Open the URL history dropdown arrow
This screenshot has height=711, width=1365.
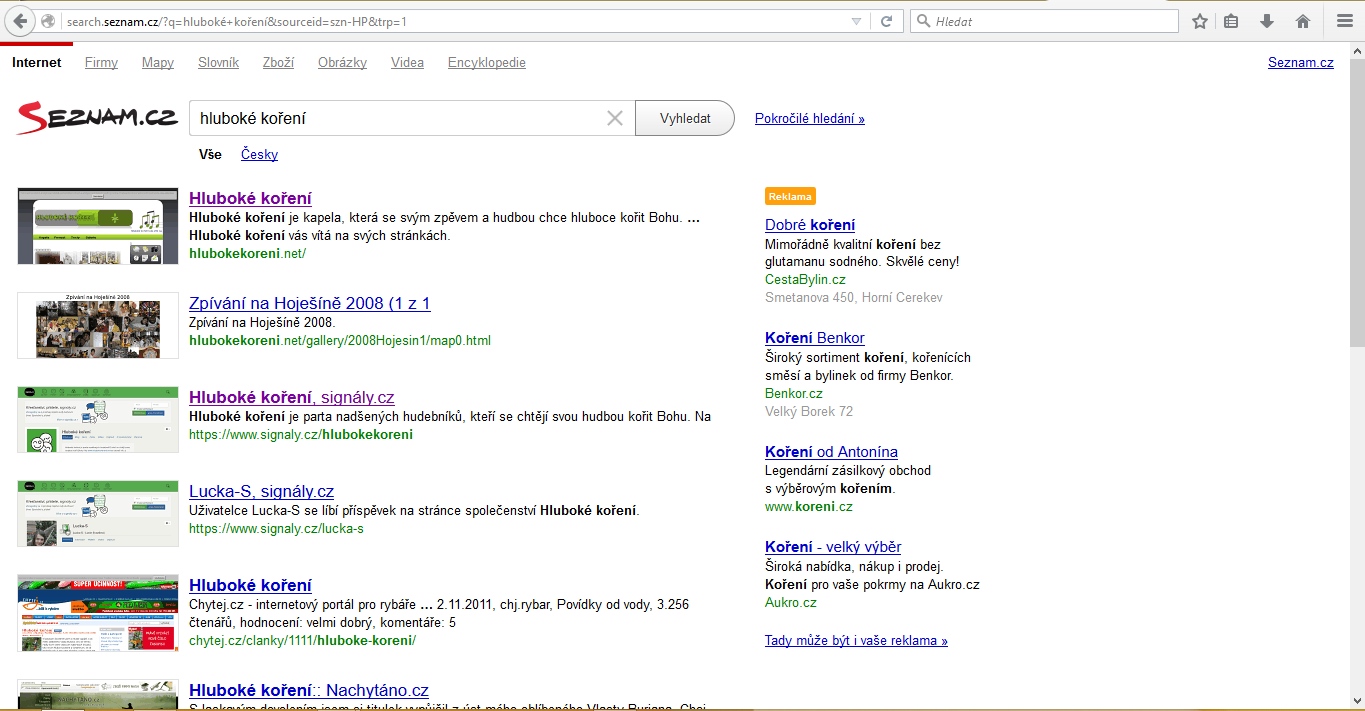pos(856,21)
